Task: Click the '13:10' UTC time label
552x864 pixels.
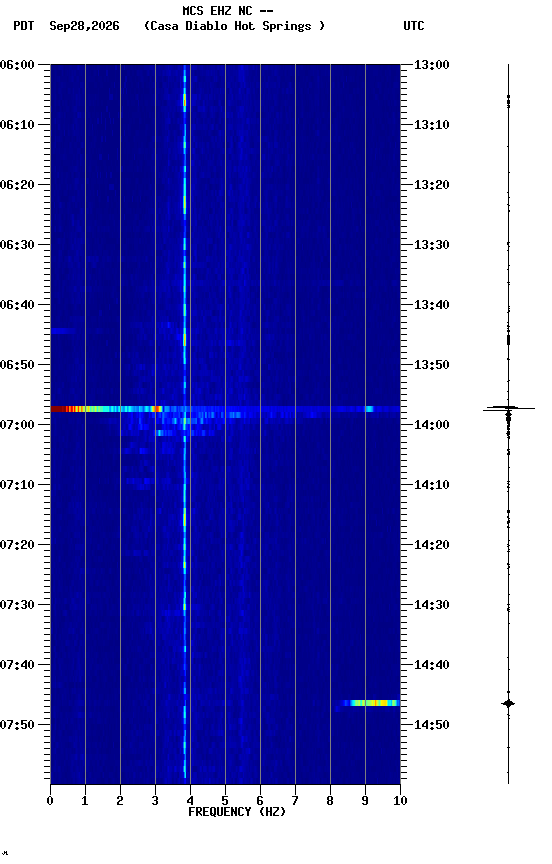Action: pyautogui.click(x=432, y=125)
